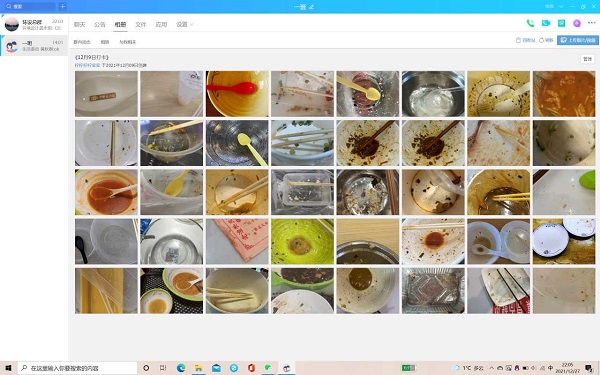Open the red spoon bowl photo thumbnail
600x375 pixels.
(237, 94)
